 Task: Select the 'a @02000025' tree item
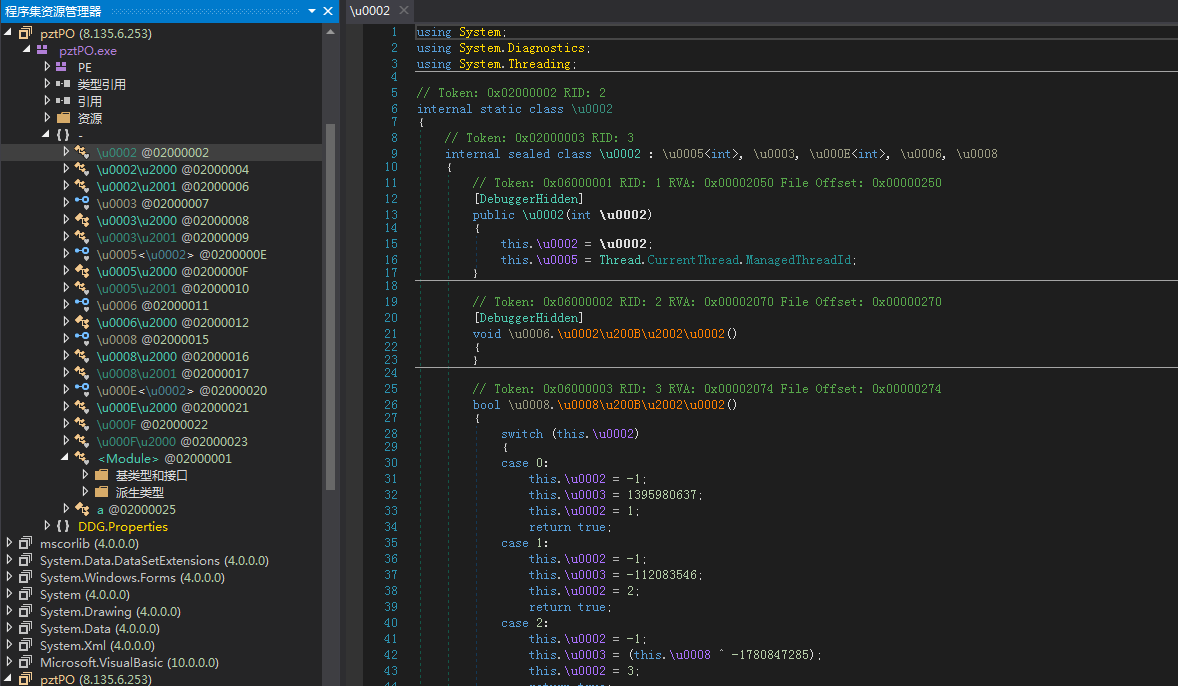pyautogui.click(x=136, y=509)
